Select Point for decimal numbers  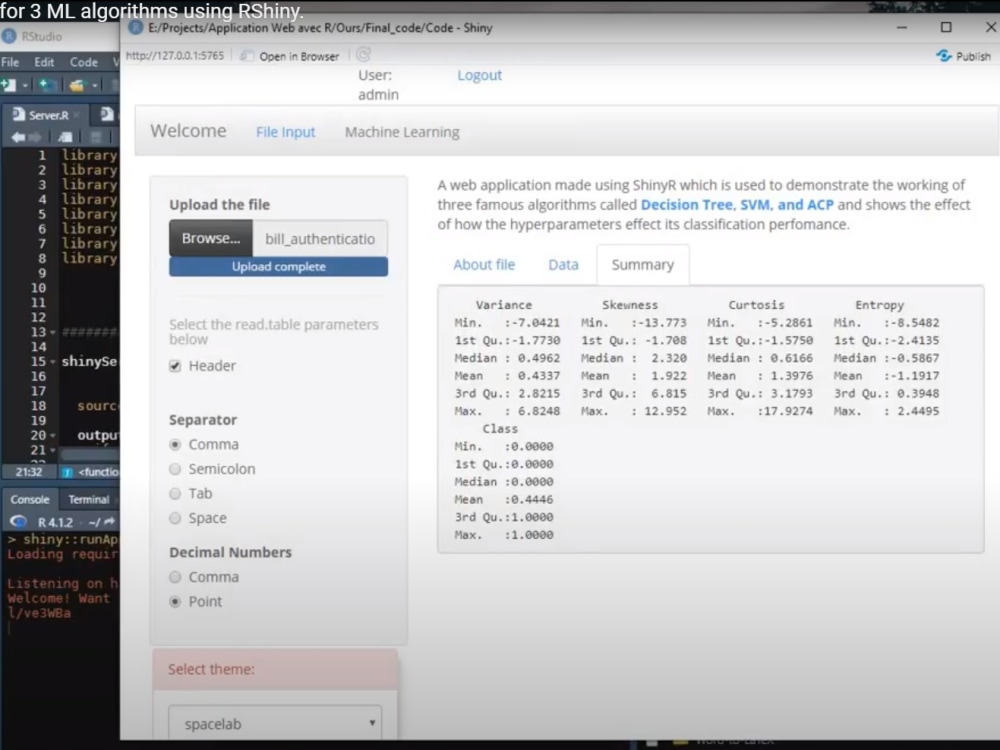175,601
